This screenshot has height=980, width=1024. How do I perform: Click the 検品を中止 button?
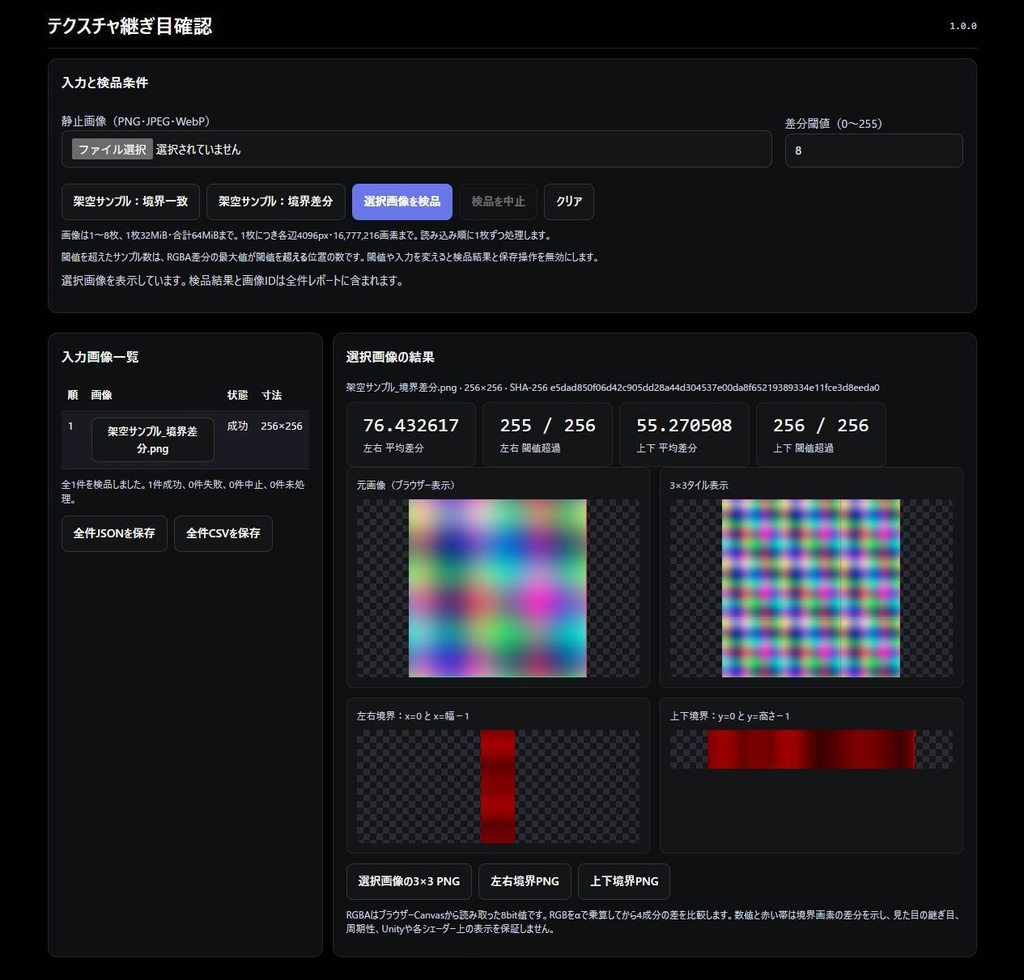coord(498,202)
